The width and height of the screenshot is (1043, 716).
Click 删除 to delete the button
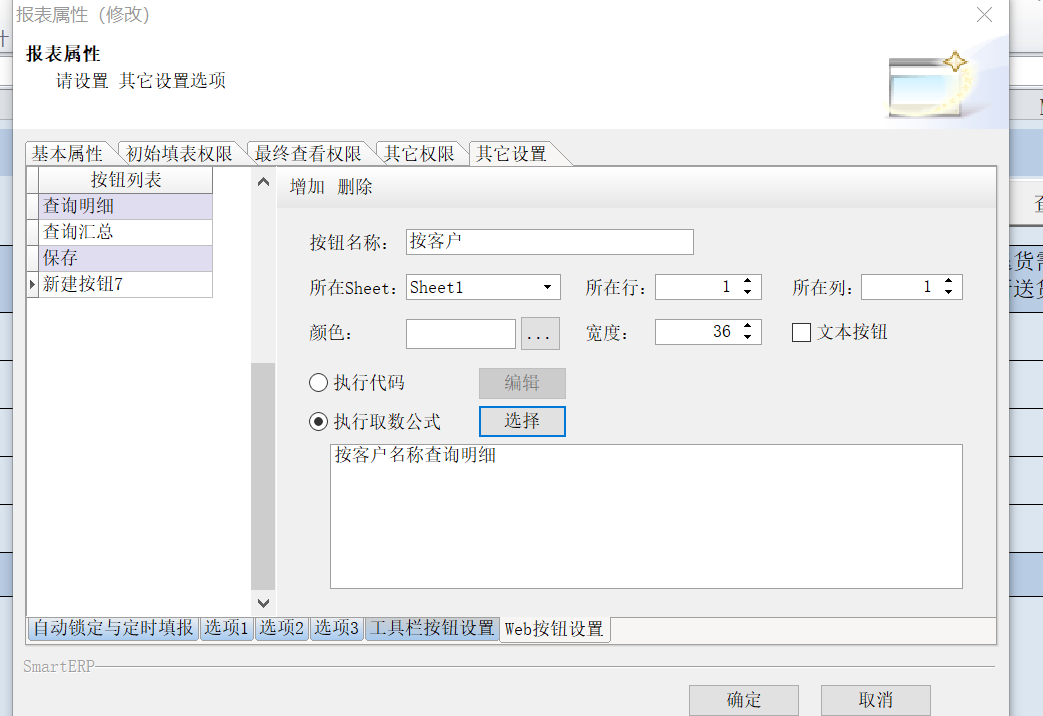(x=355, y=187)
